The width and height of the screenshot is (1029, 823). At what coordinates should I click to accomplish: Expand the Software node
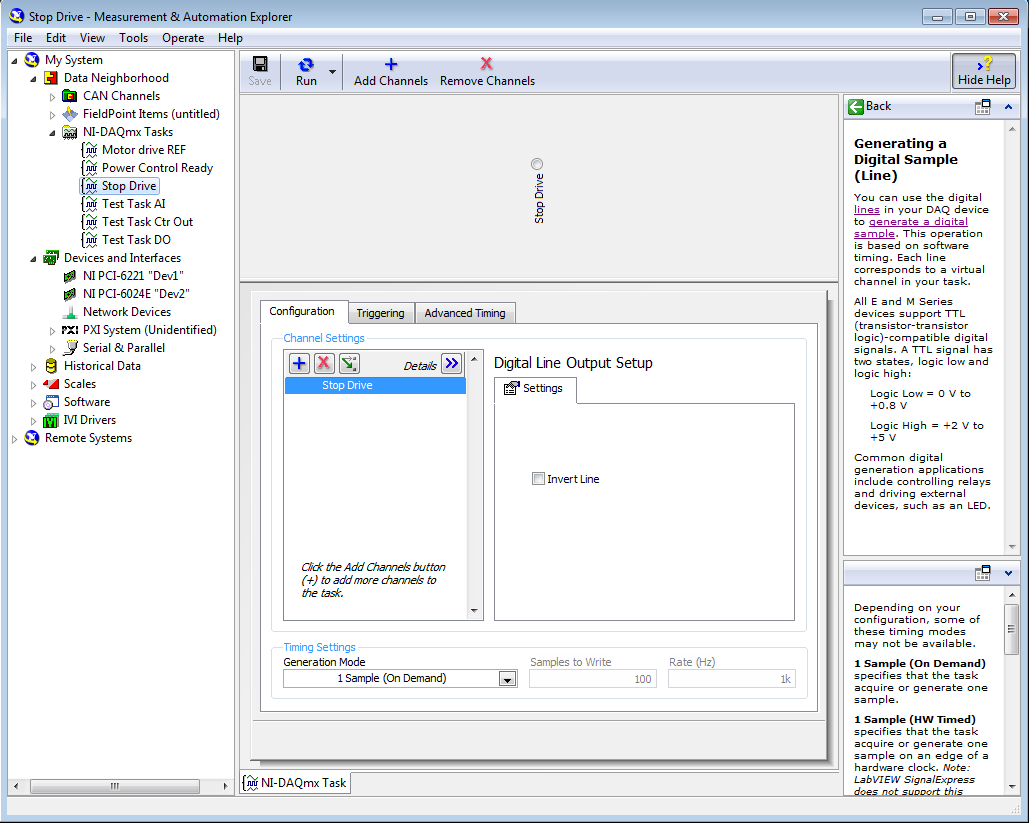(x=33, y=402)
